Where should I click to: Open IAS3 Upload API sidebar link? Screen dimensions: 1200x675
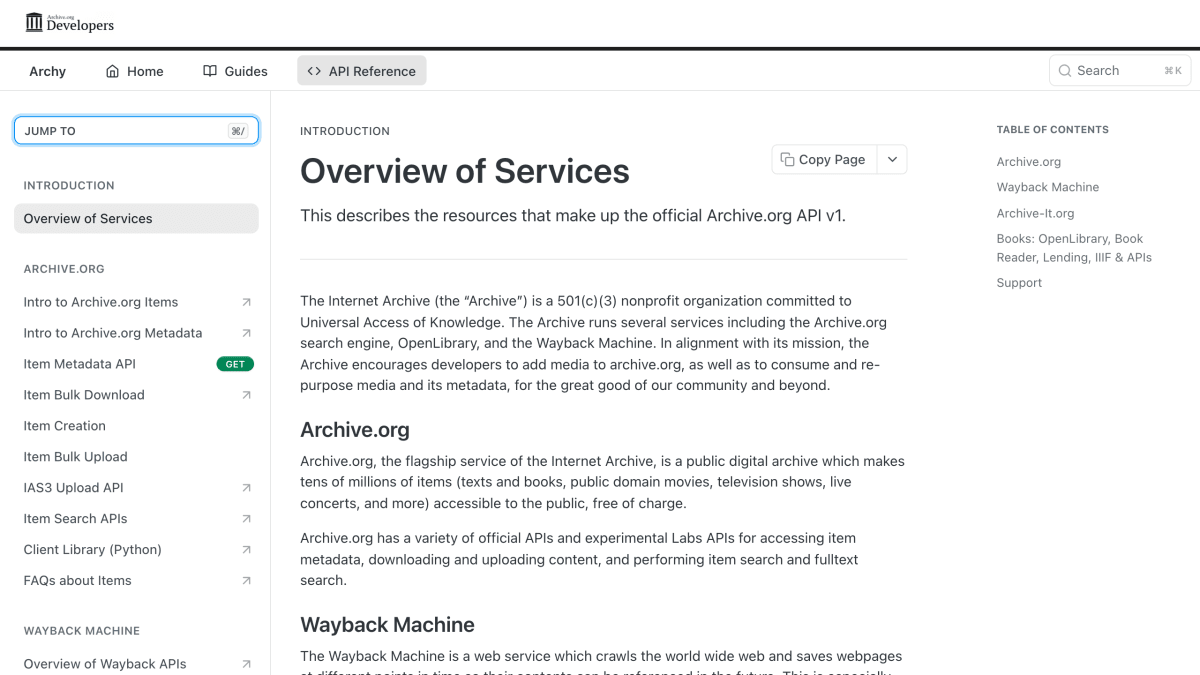pos(136,488)
